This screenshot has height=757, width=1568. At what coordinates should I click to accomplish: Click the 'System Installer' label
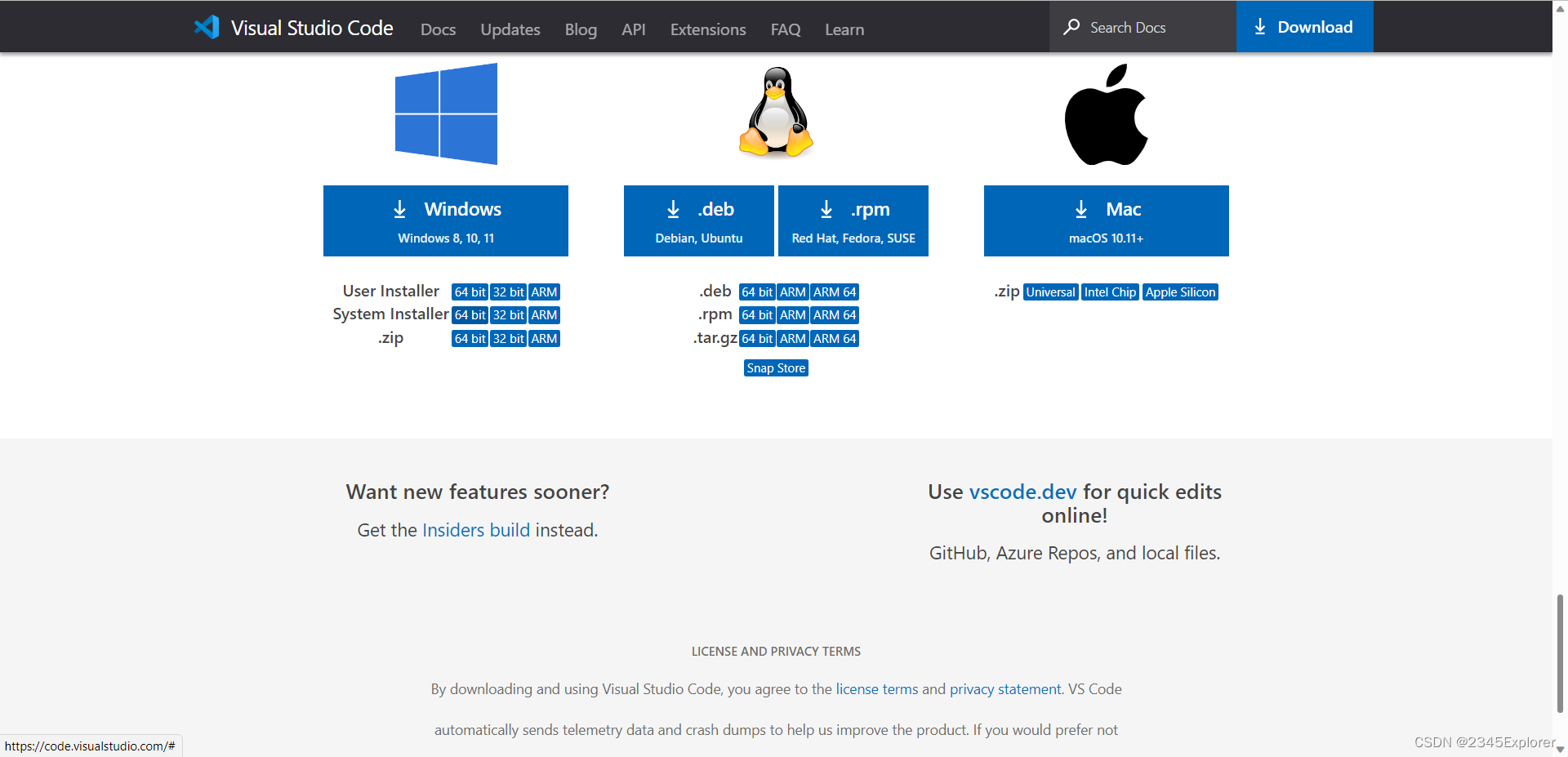pos(391,314)
